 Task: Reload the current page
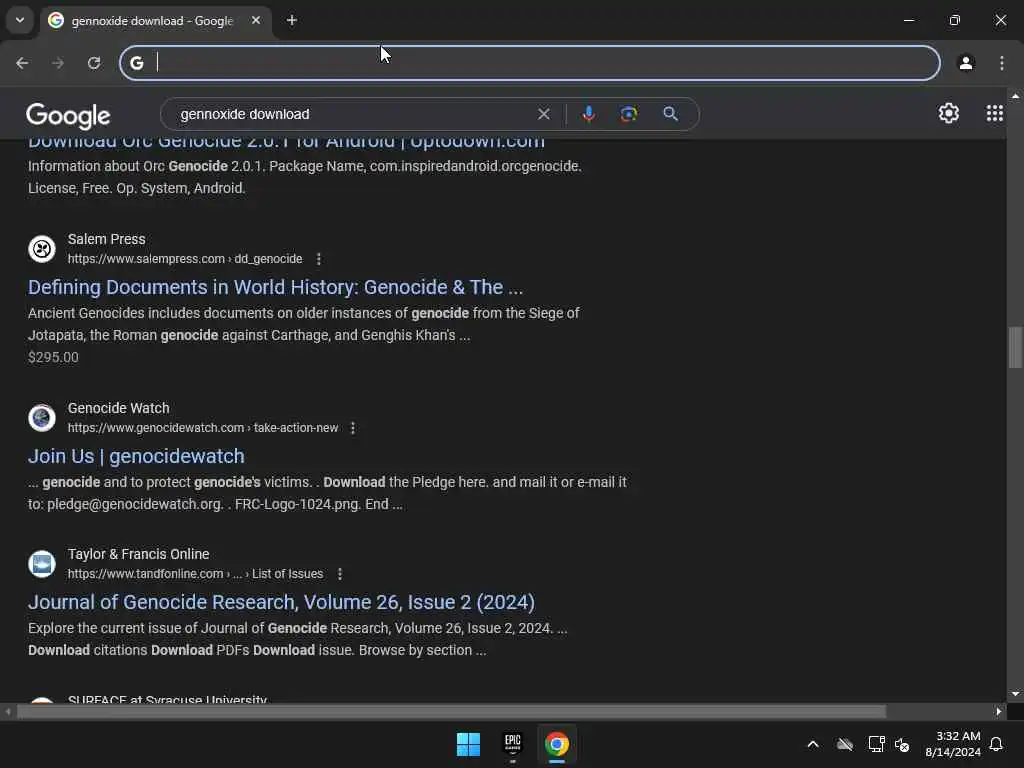tap(94, 63)
